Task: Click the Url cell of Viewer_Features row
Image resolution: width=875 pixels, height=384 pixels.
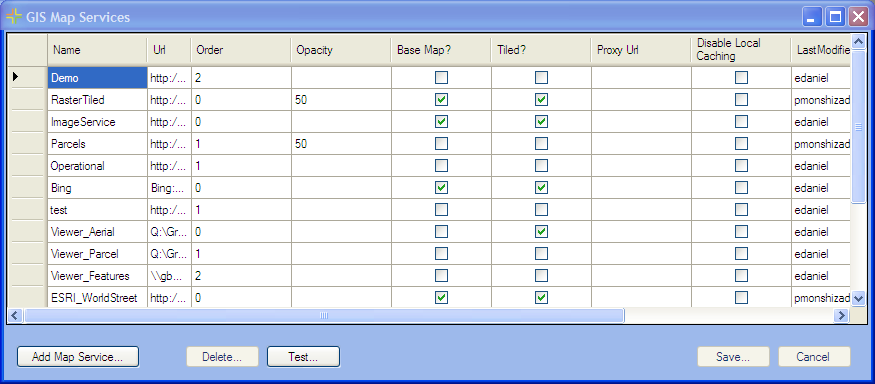Action: (169, 276)
